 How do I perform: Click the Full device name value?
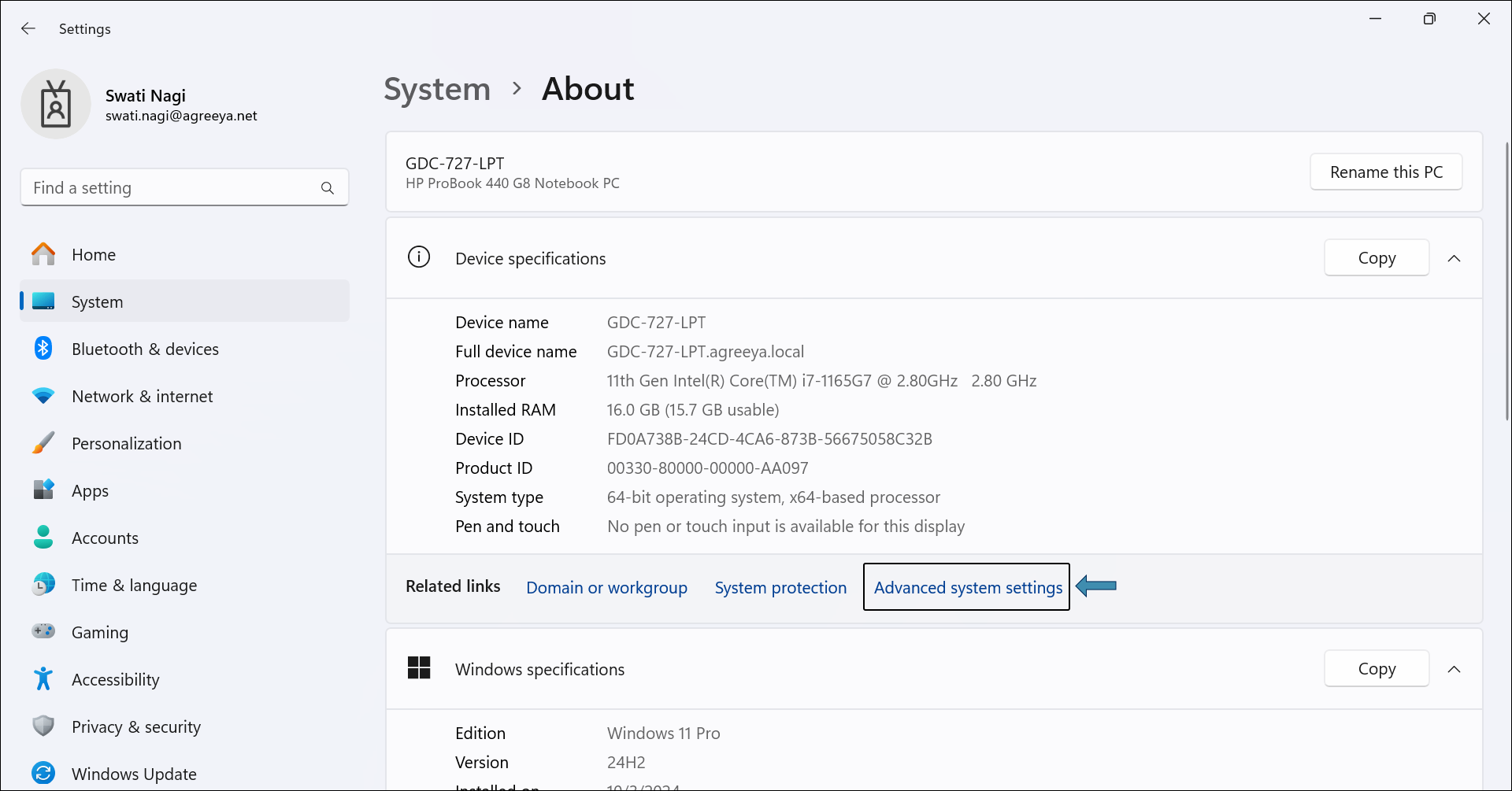pos(706,351)
